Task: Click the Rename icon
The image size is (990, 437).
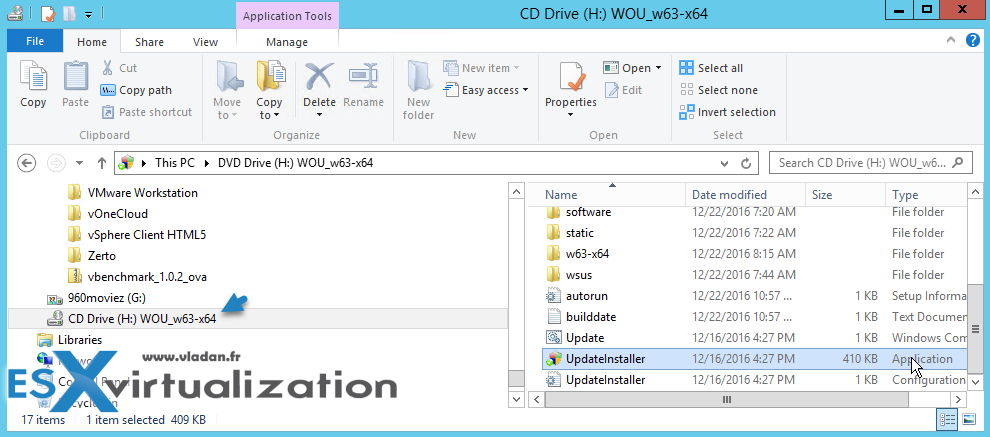Action: [363, 76]
